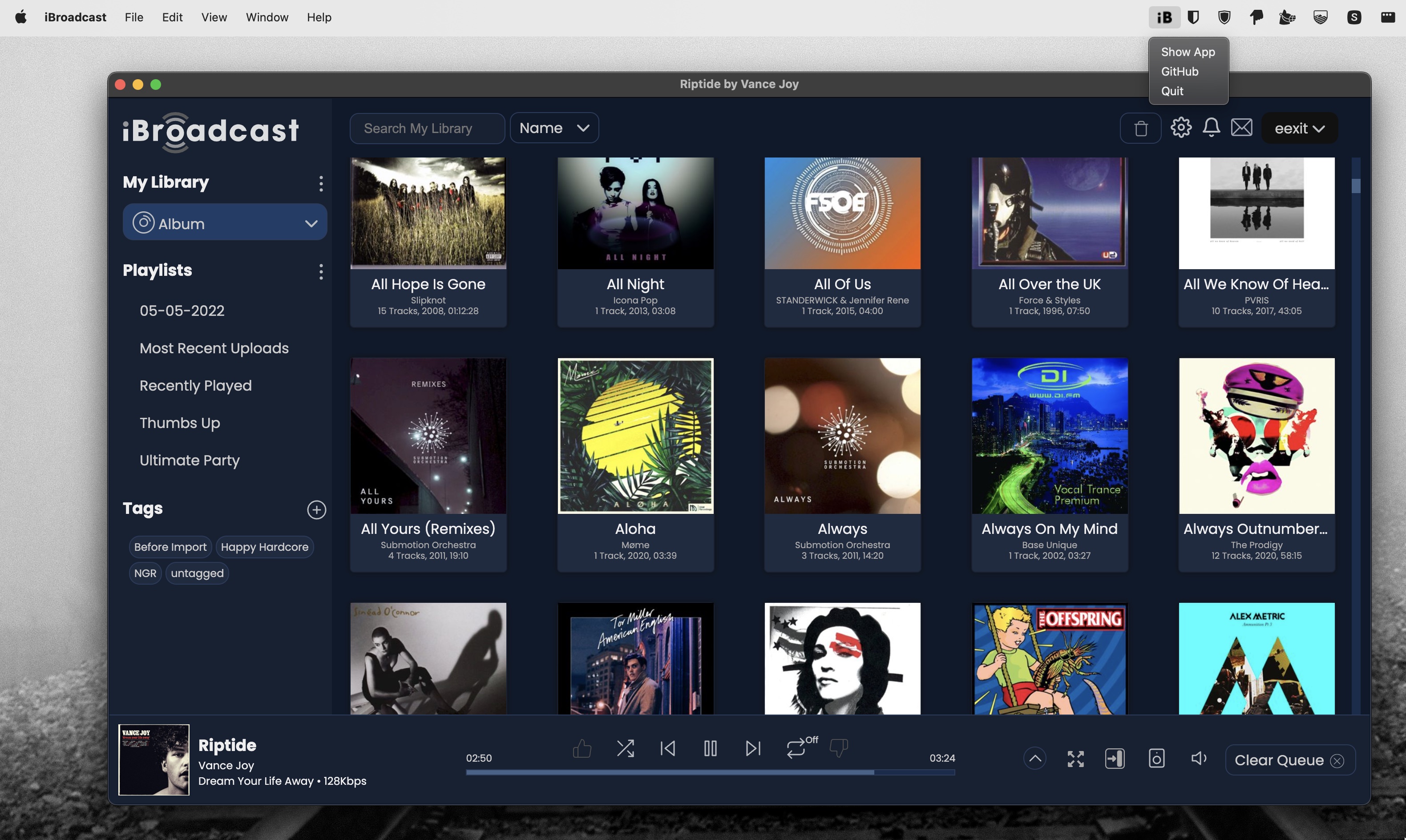Viewport: 1406px width, 840px height.
Task: Open the Ultimate Party playlist
Action: (x=190, y=460)
